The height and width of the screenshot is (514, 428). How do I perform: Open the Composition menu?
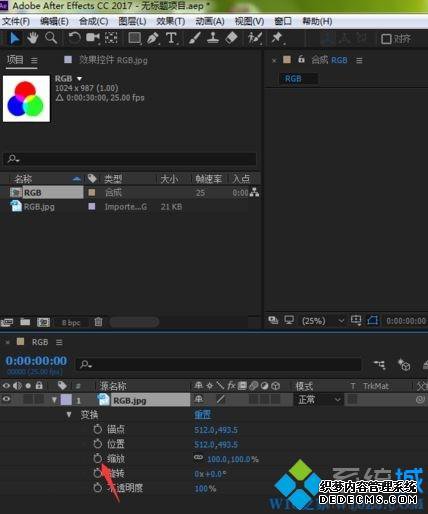click(93, 21)
